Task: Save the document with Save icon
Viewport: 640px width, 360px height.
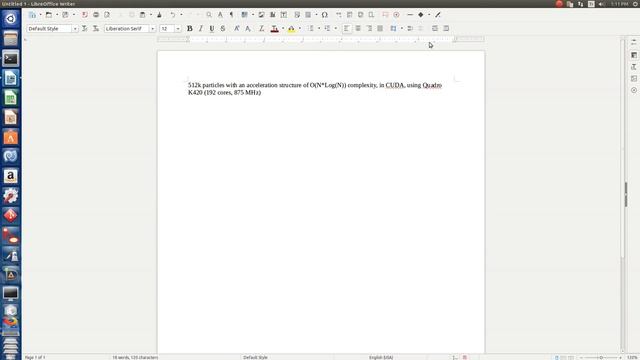Action: pos(65,15)
